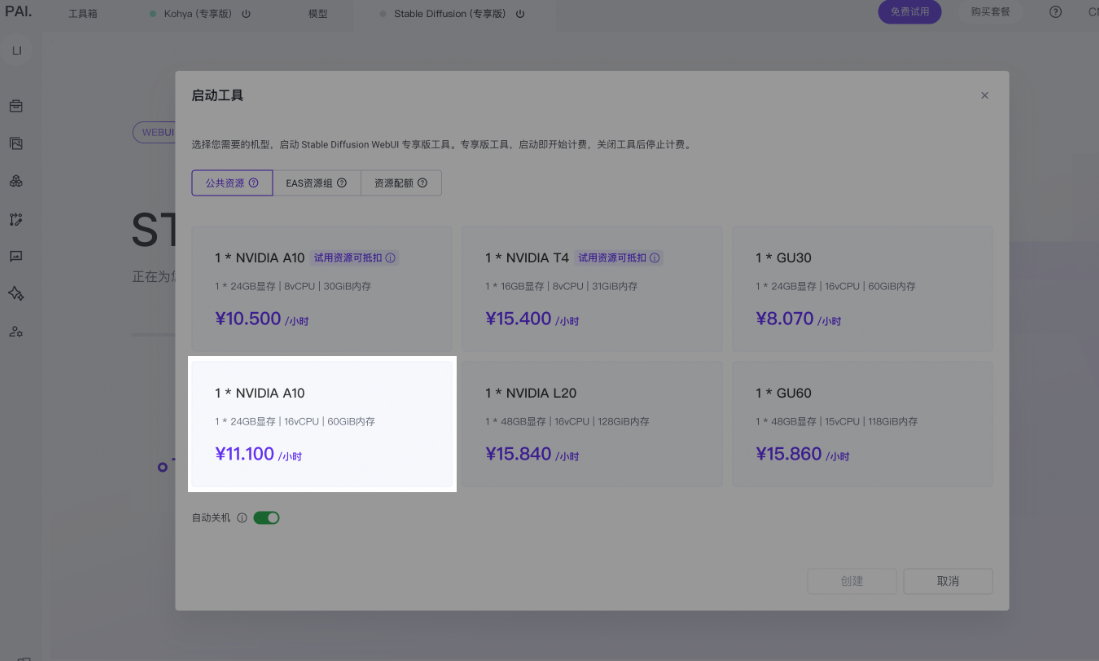Select NVIDIA A10 16vCPU ¥11.100 card
The image size is (1099, 661).
[x=322, y=424]
